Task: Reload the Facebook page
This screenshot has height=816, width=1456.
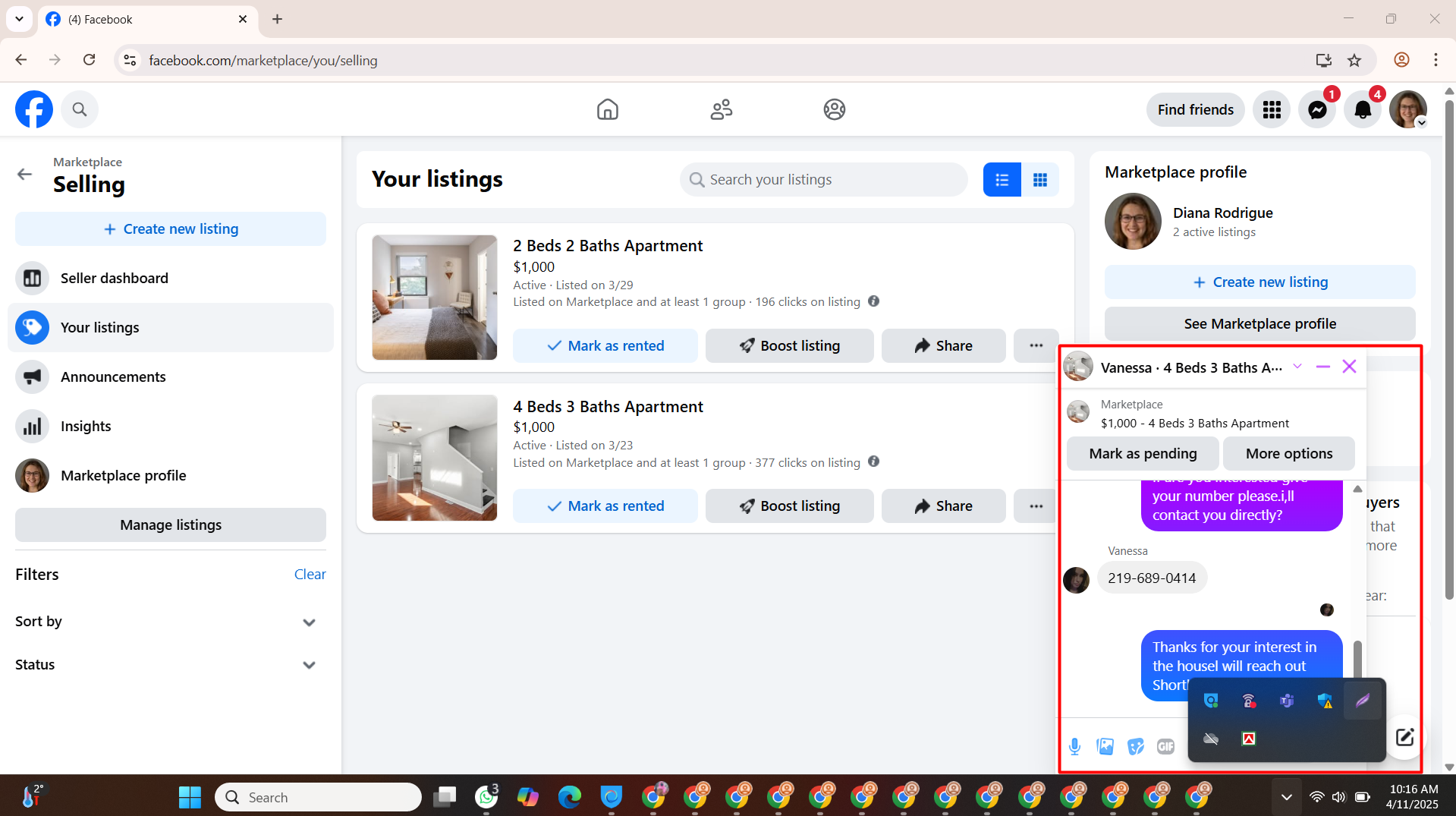Action: [90, 60]
